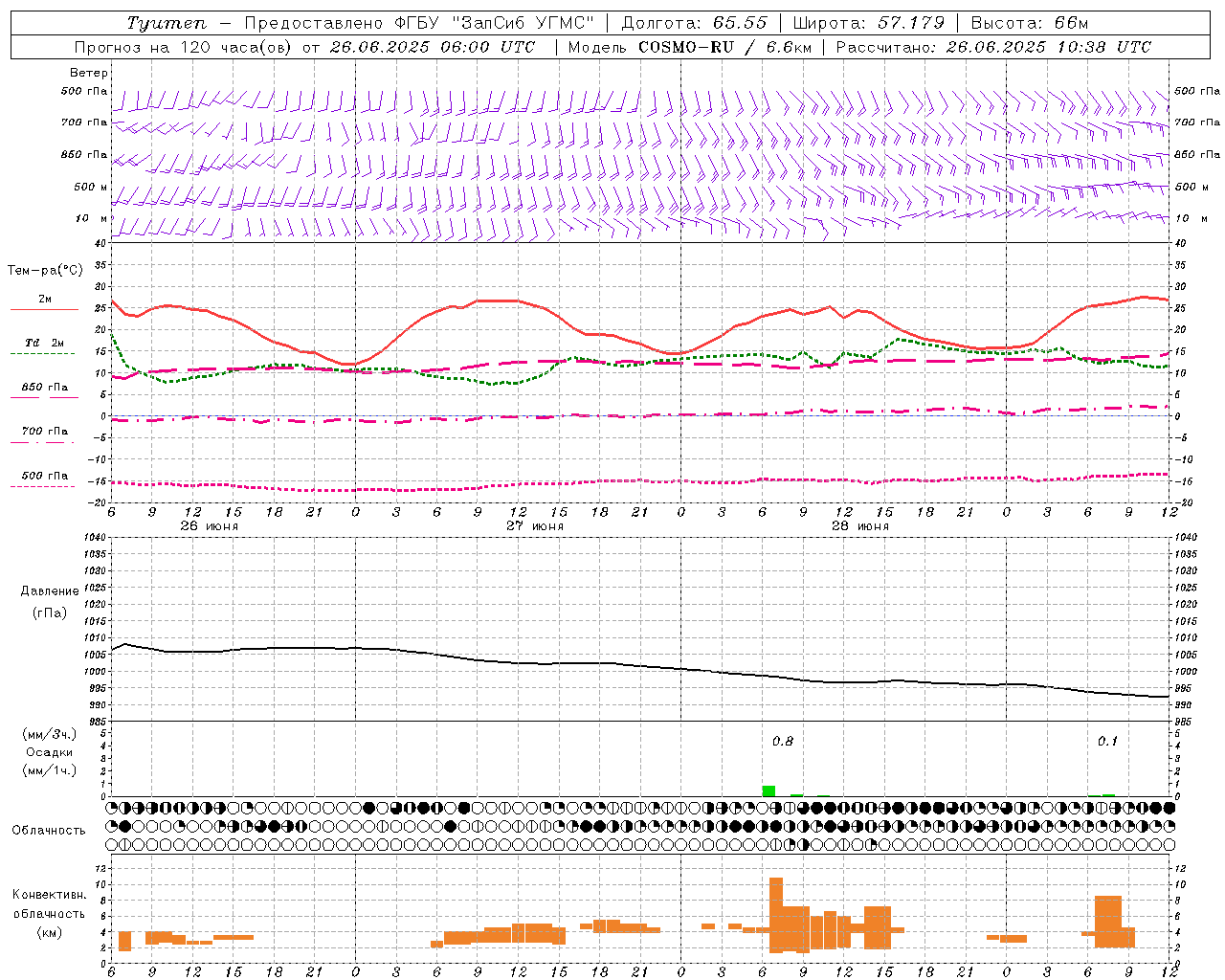
Task: Click the tall green precipitation bar under 0.8
Action: 768,791
